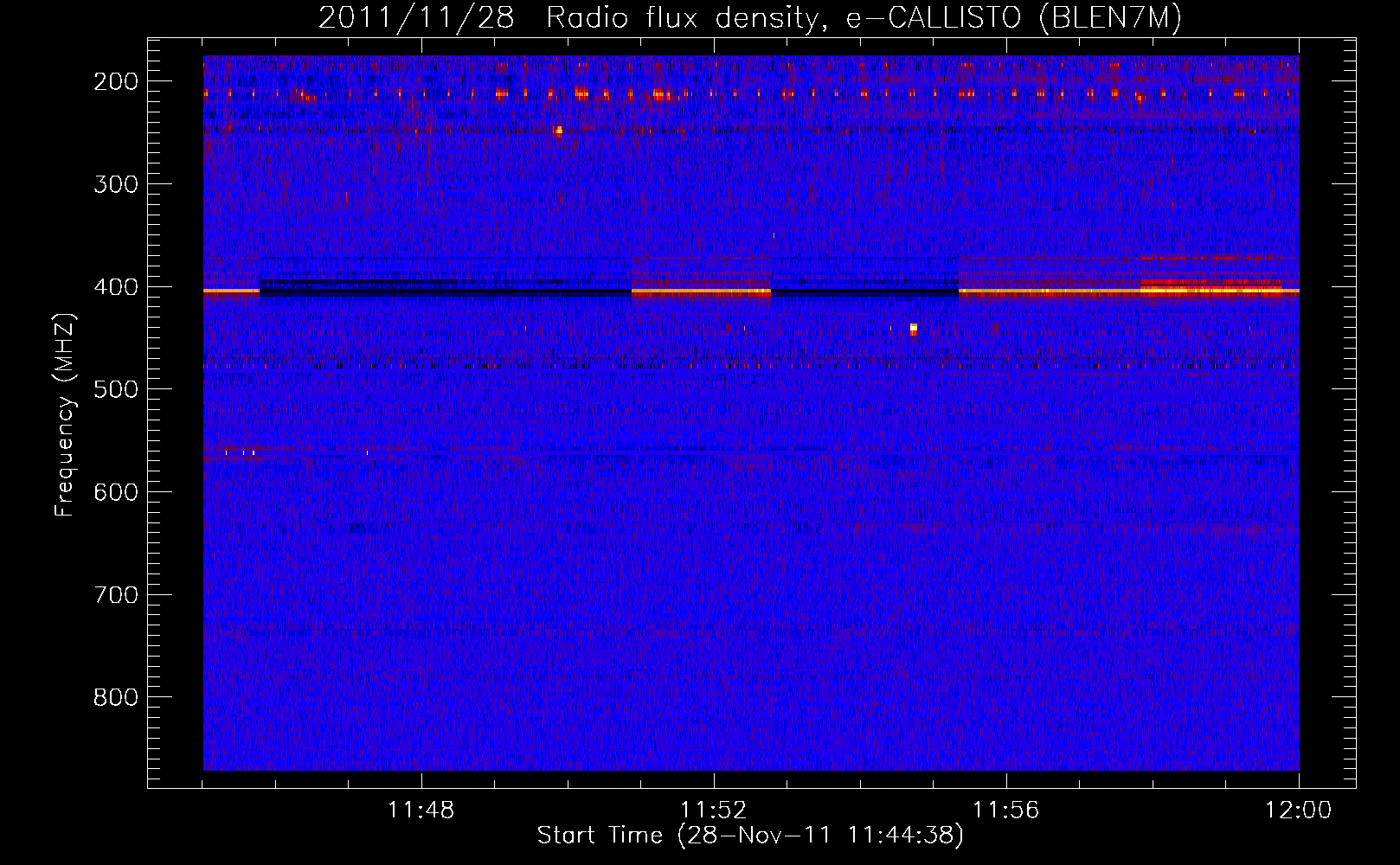The height and width of the screenshot is (865, 1400).
Task: Click the 12:00 time tick label
Action: point(1298,811)
